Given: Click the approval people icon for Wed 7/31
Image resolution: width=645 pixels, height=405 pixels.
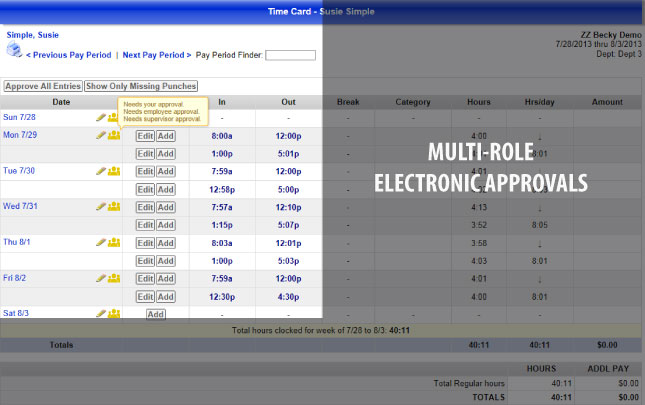Looking at the screenshot, I should point(113,207).
